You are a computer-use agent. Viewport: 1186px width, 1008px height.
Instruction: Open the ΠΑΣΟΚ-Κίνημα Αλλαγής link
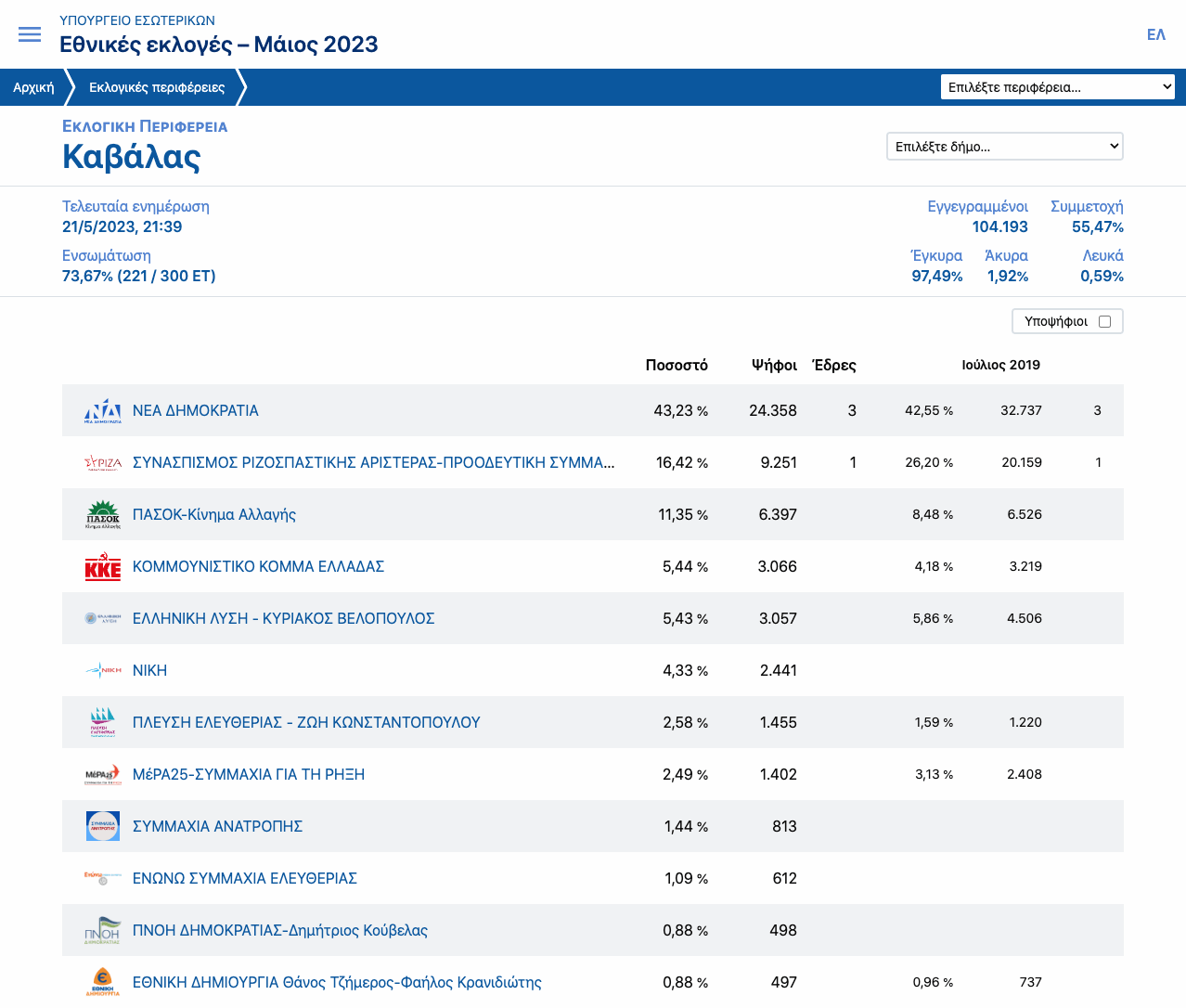tap(214, 514)
